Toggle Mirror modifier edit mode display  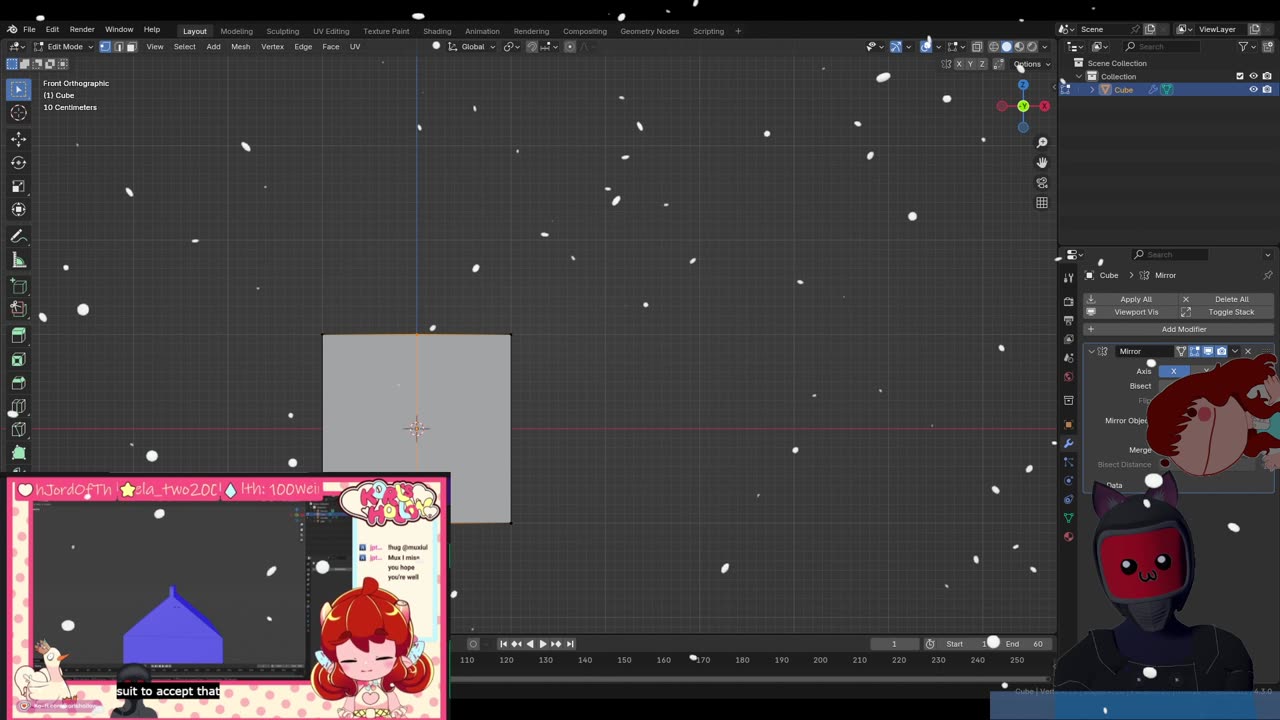click(1195, 351)
